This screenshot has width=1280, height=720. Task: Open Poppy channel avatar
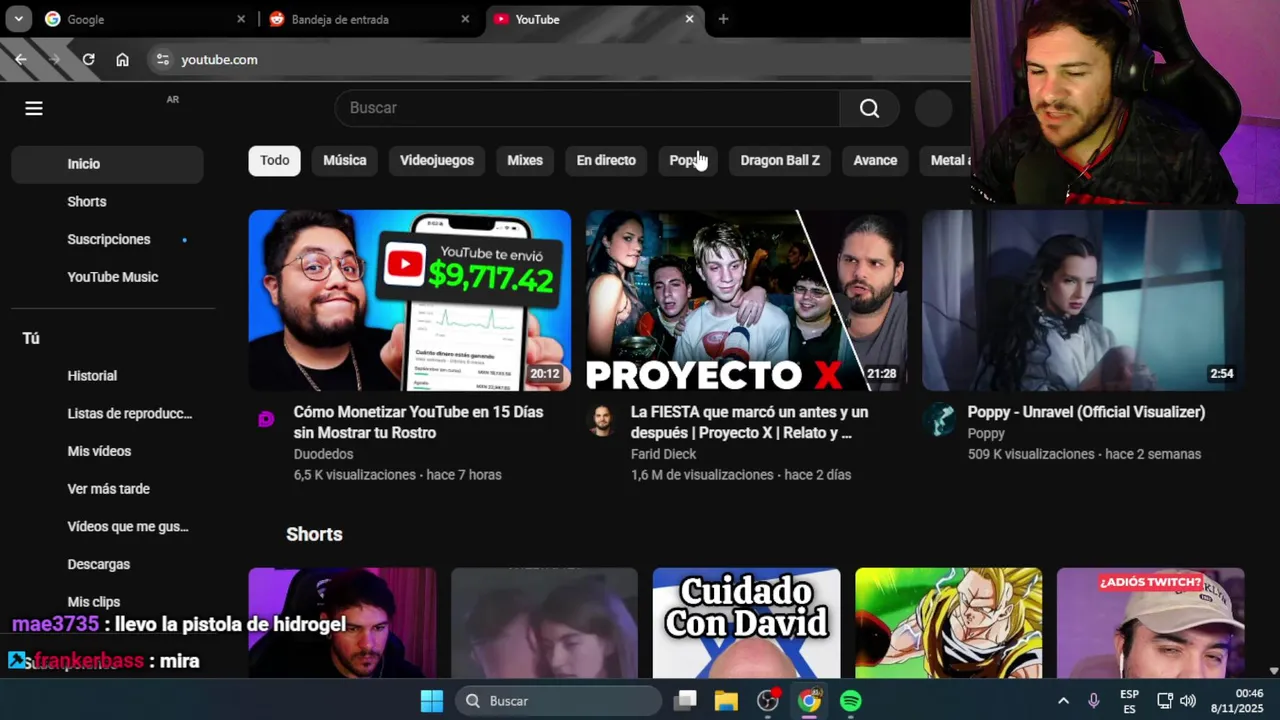[x=939, y=420]
